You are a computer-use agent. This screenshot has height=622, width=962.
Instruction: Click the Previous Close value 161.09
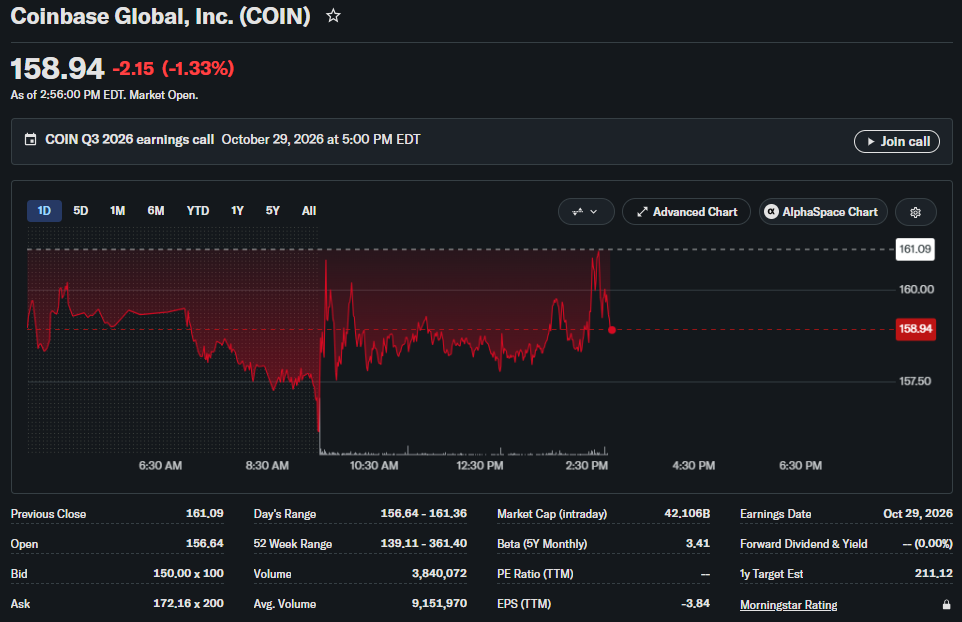[x=204, y=513]
